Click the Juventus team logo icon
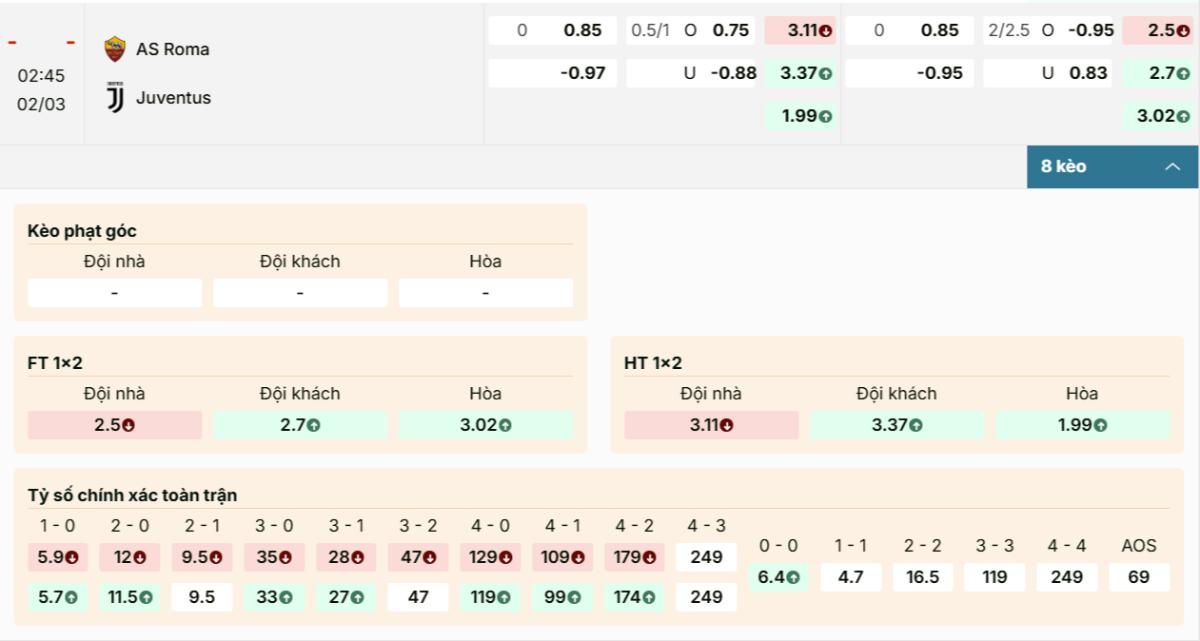Screen dimensions: 1200x641 click(x=115, y=98)
